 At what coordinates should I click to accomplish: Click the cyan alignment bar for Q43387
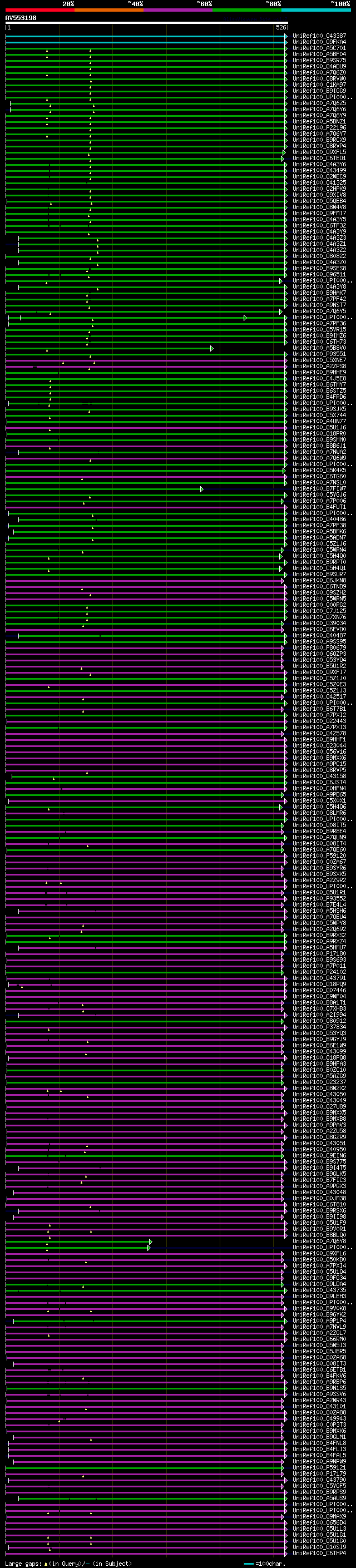(146, 37)
